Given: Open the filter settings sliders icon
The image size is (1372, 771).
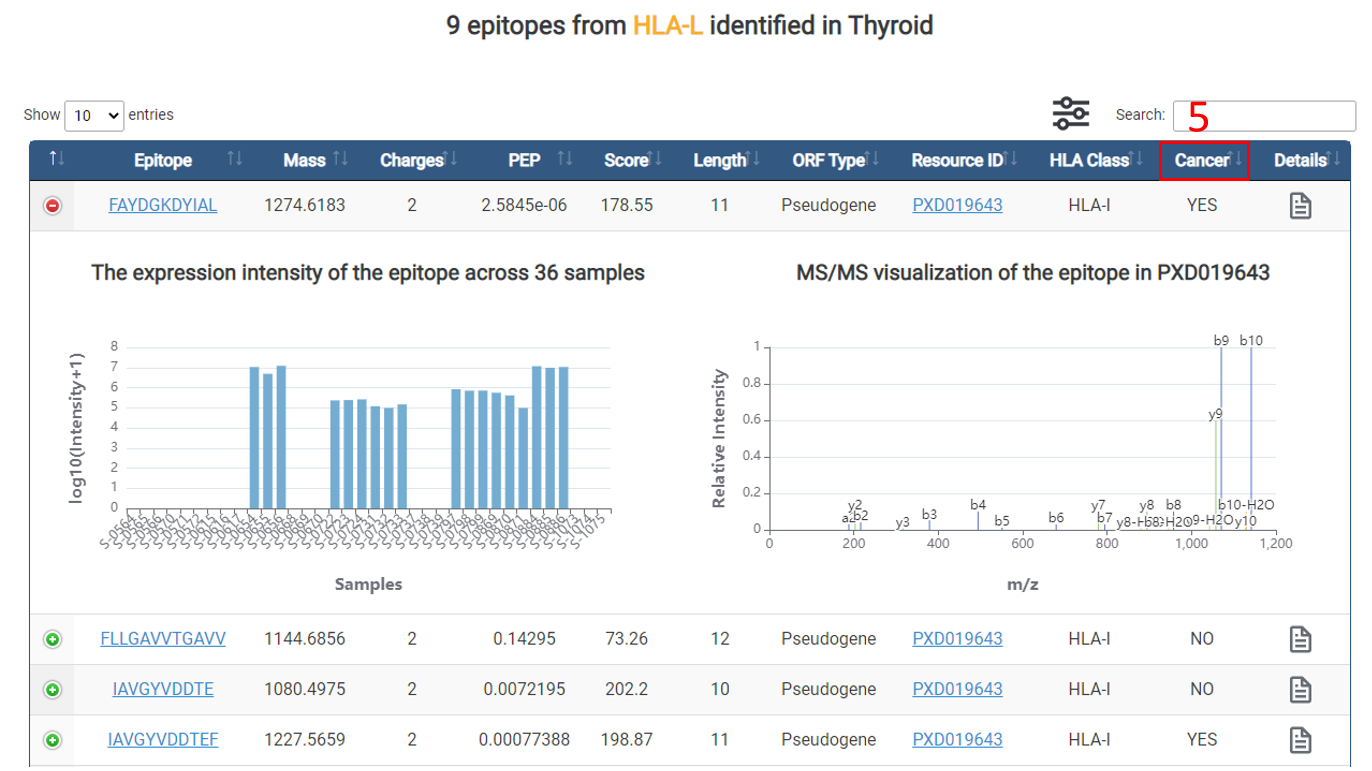Looking at the screenshot, I should [x=1070, y=114].
